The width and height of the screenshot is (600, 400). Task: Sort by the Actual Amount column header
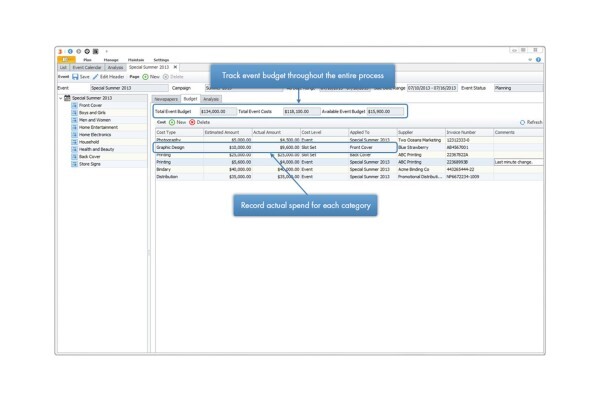point(276,132)
